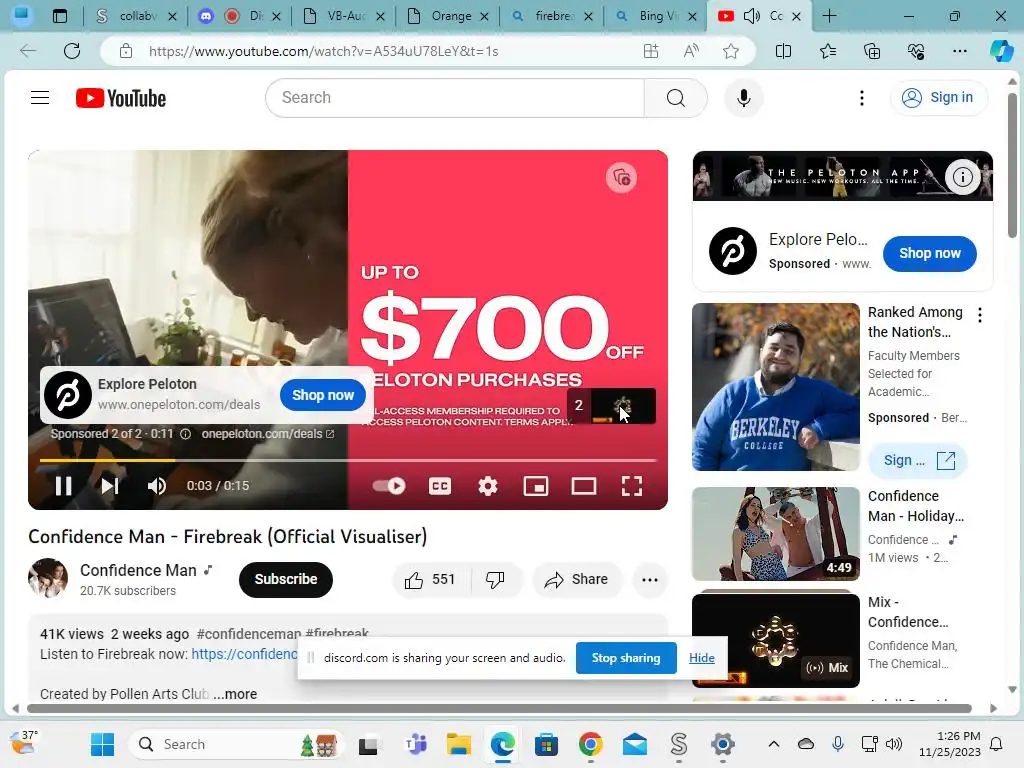Click Stop sharing in discord banner
This screenshot has height=768, width=1024.
point(626,658)
